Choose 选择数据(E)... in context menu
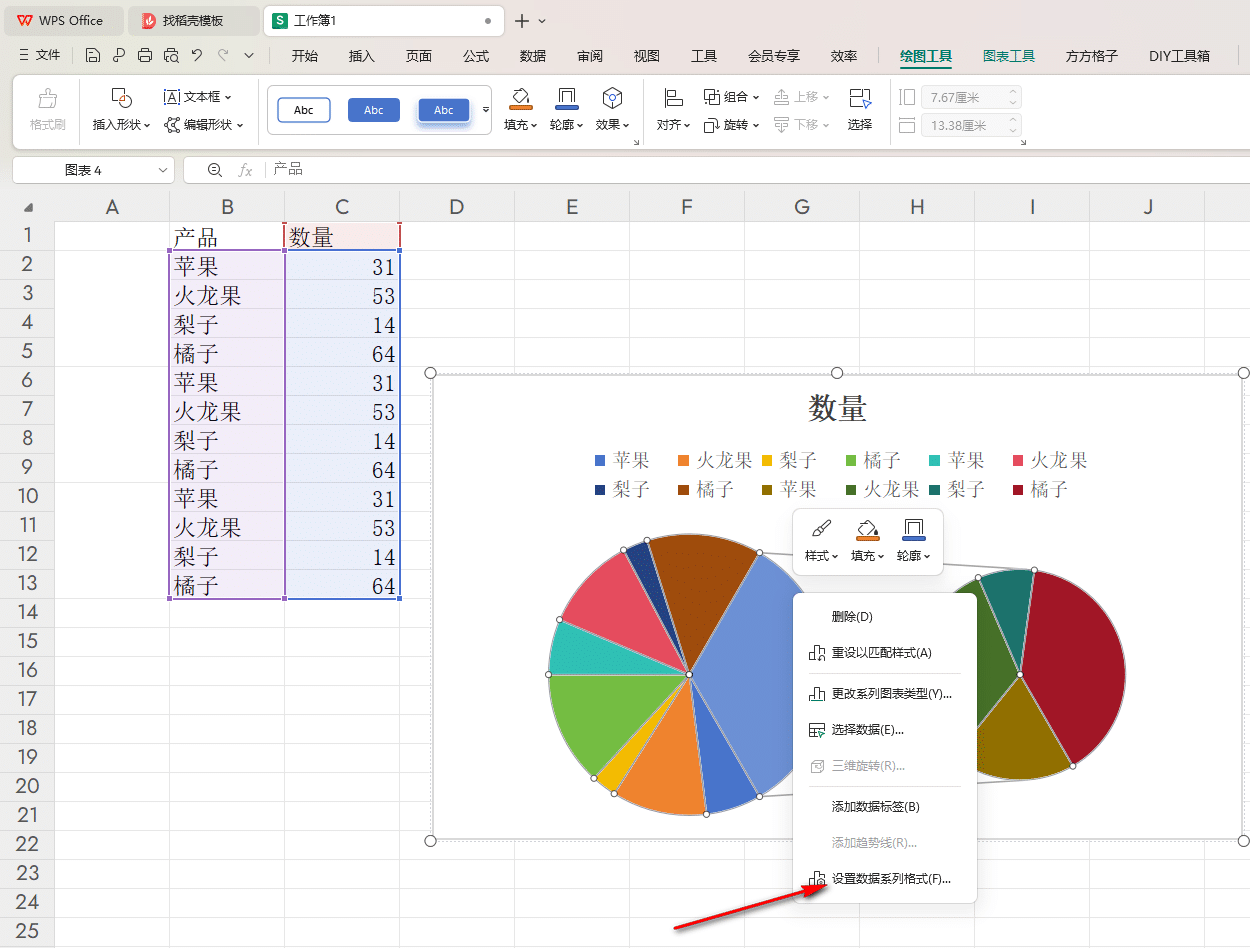The width and height of the screenshot is (1250, 948). pyautogui.click(x=884, y=730)
